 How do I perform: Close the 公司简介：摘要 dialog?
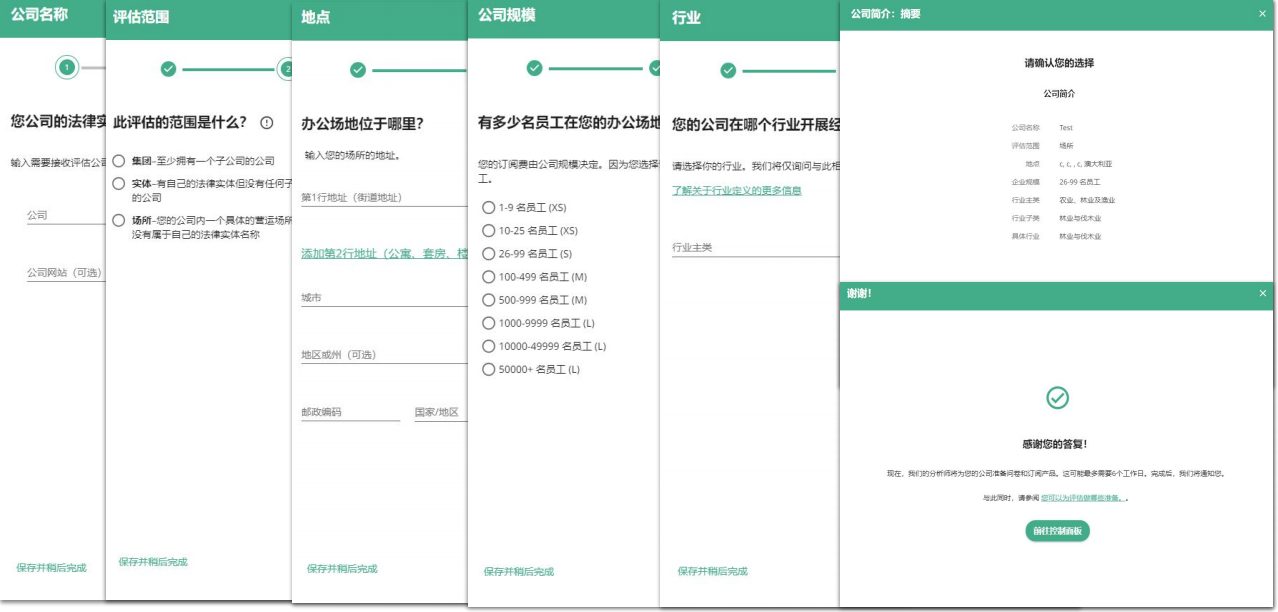(1262, 13)
